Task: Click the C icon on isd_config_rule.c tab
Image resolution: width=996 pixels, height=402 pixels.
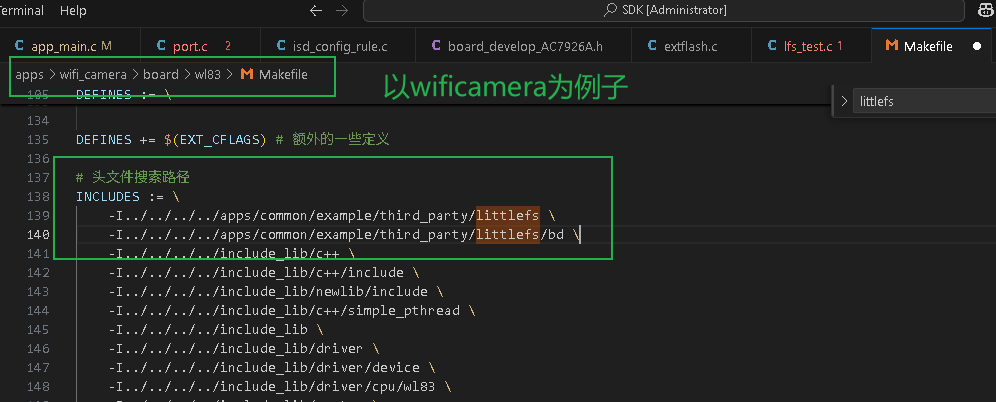Action: click(x=281, y=46)
